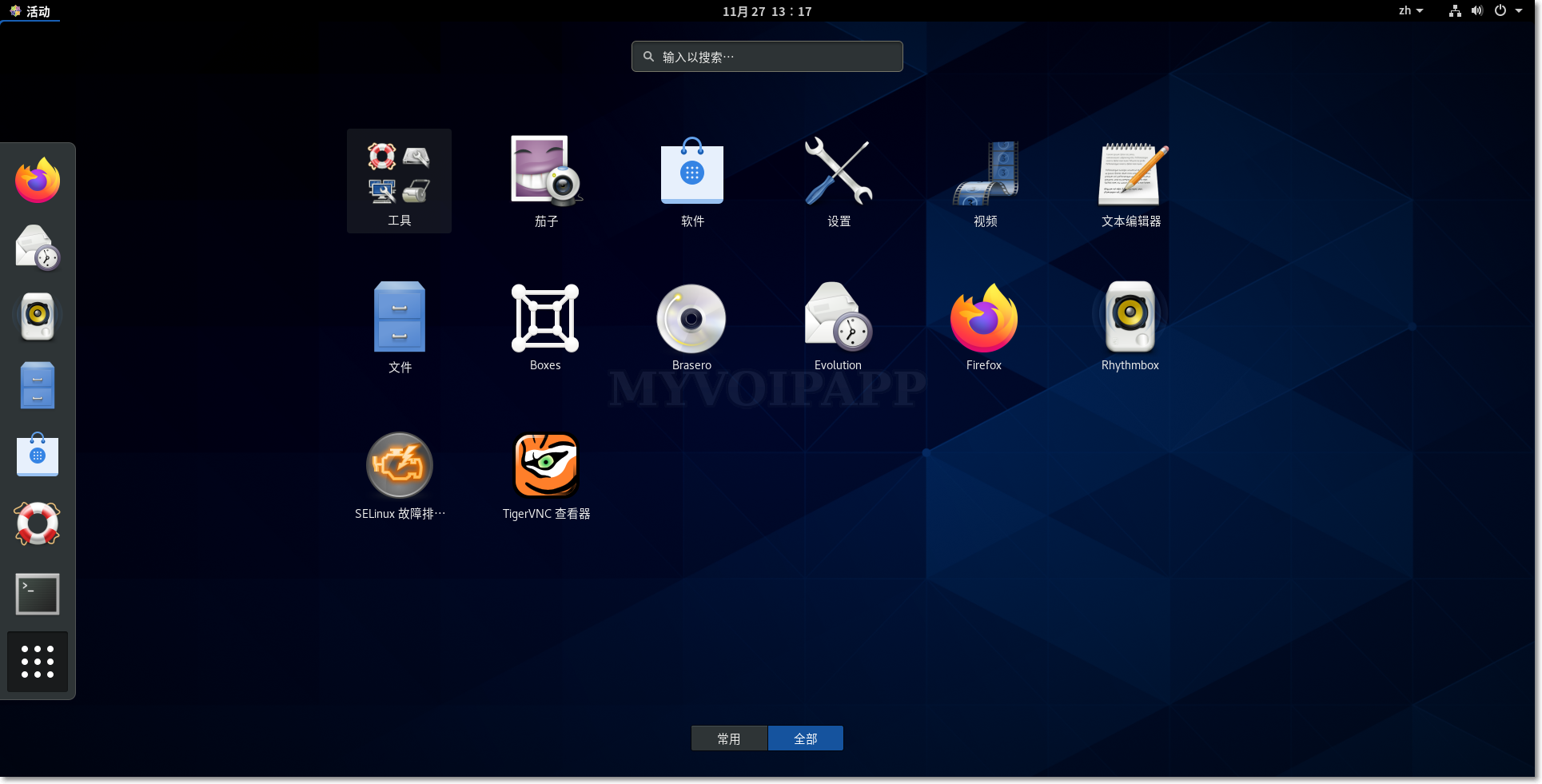Open Evolution mail in app grid
1542x784 pixels.
(838, 327)
